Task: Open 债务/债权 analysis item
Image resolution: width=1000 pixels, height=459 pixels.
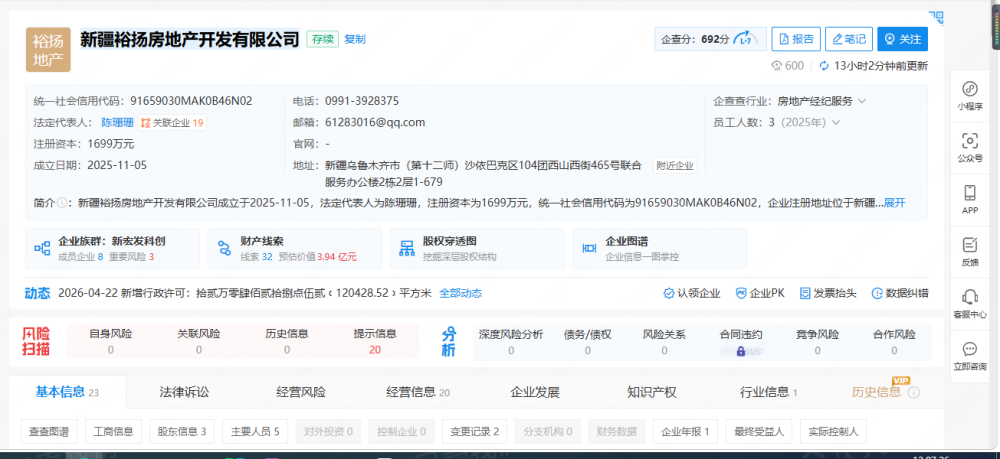Action: [587, 342]
